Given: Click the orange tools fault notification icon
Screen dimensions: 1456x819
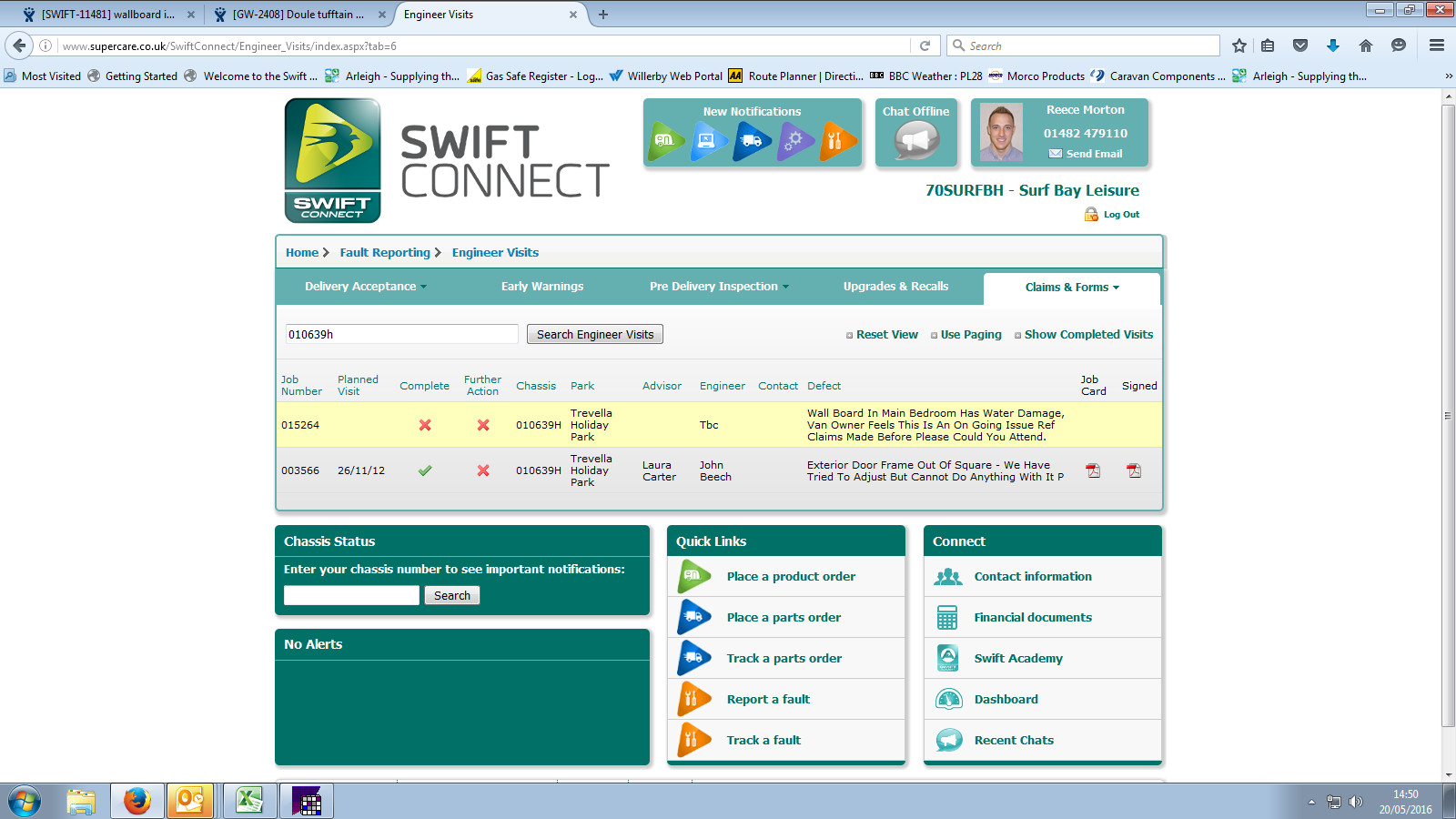Looking at the screenshot, I should 837,141.
